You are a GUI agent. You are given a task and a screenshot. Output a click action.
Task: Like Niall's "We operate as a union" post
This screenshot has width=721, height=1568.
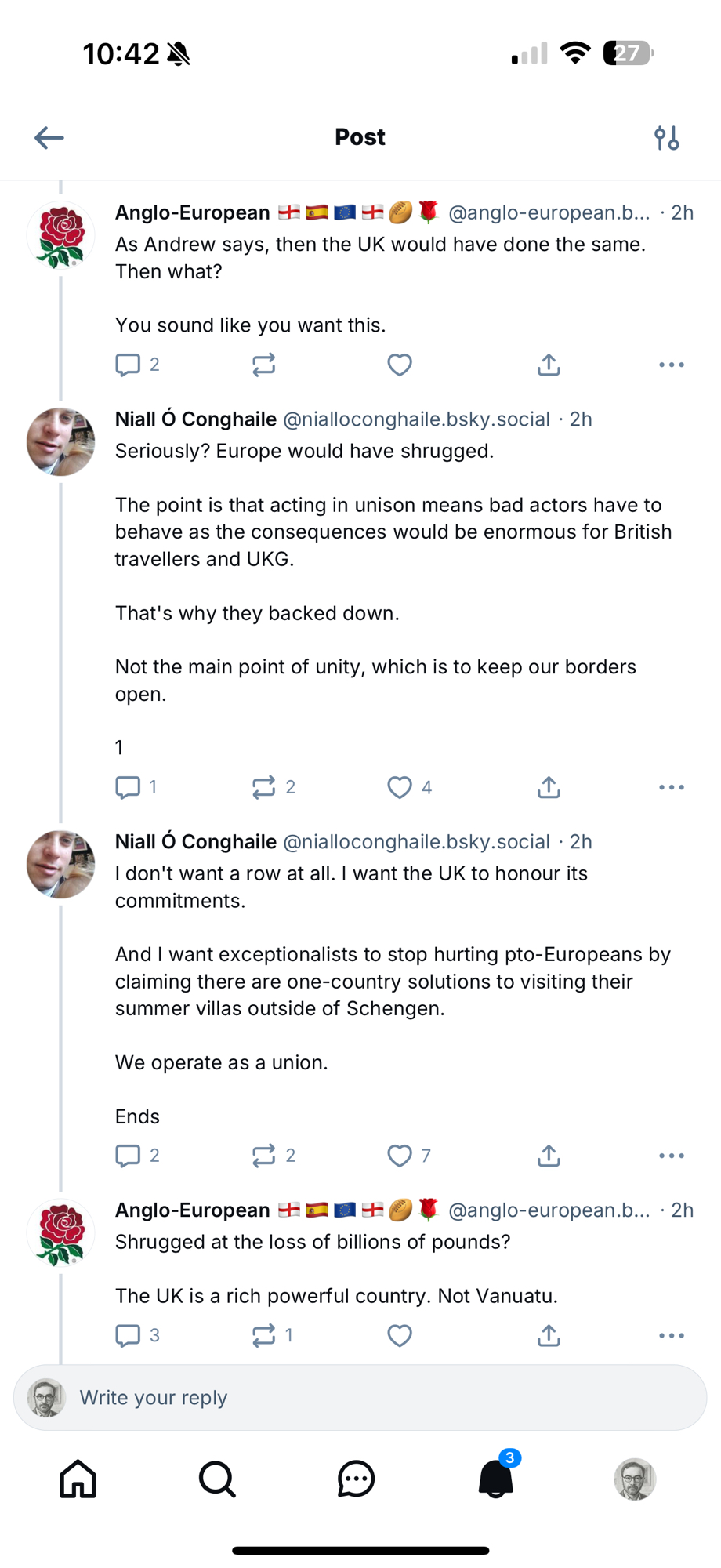(400, 1156)
